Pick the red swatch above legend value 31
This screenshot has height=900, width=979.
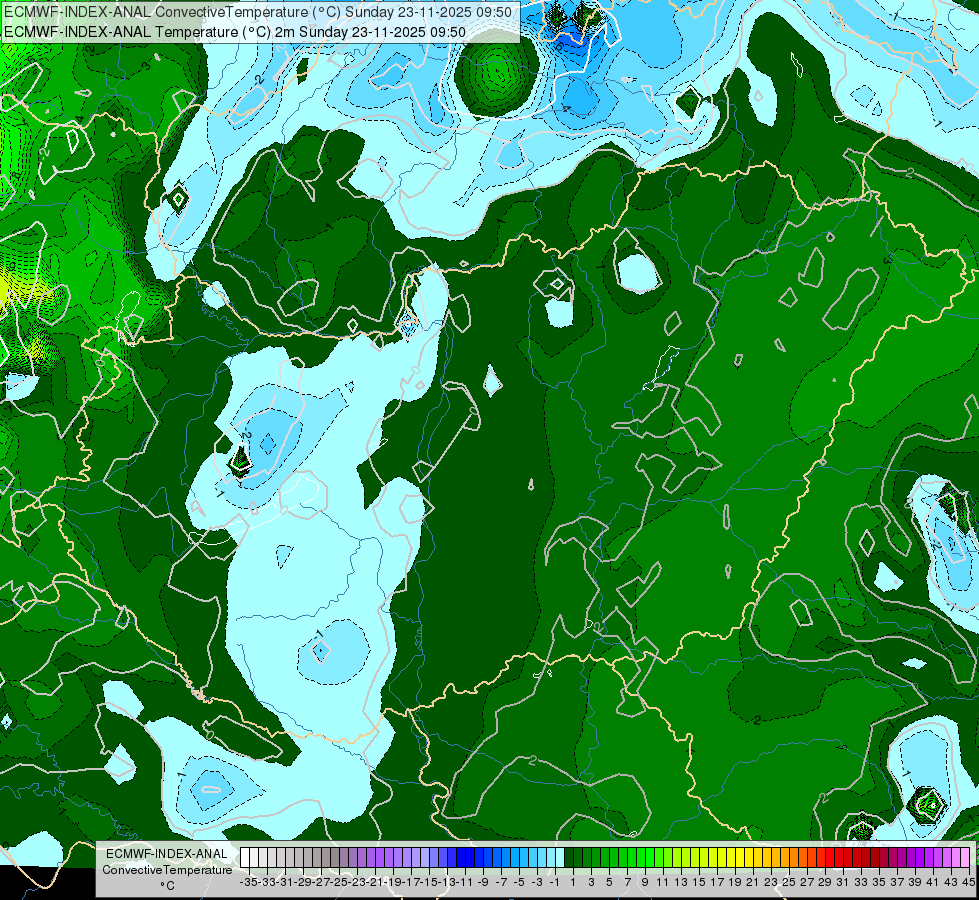(x=839, y=857)
